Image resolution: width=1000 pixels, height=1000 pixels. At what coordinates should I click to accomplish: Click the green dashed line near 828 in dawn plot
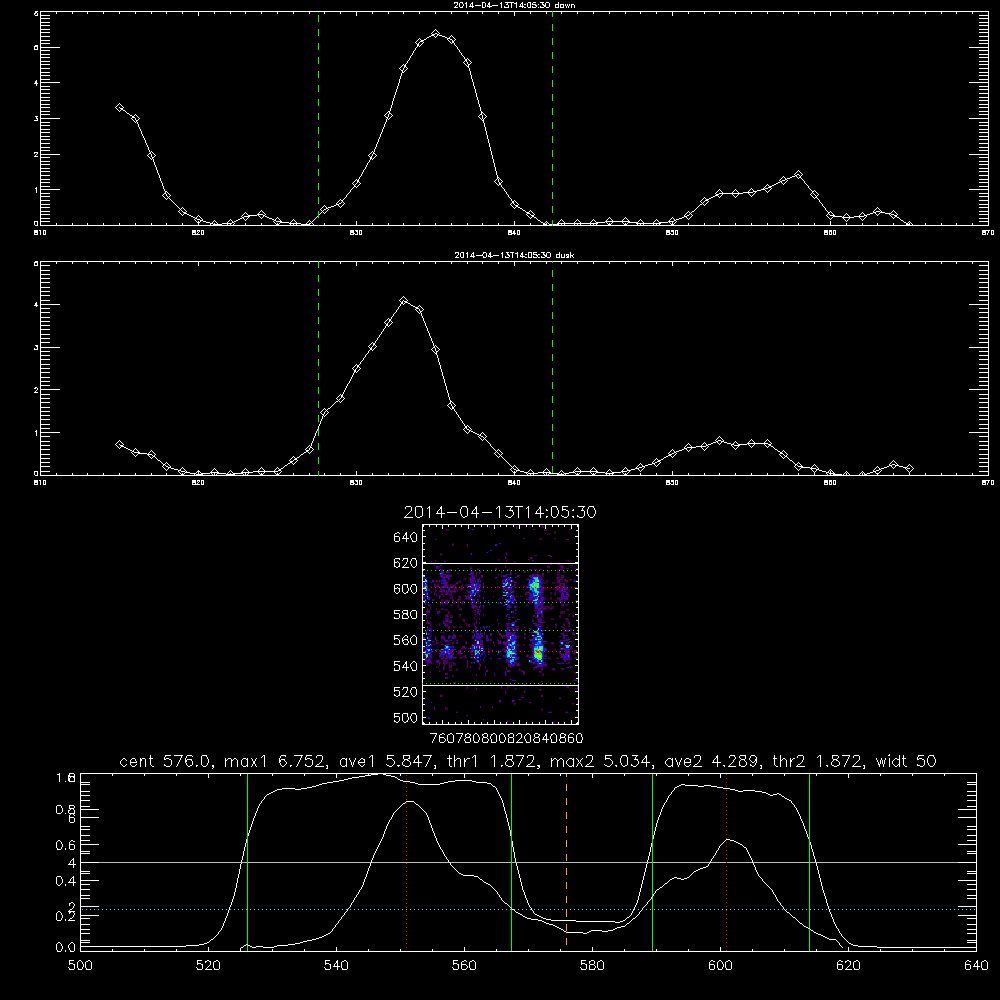319,118
